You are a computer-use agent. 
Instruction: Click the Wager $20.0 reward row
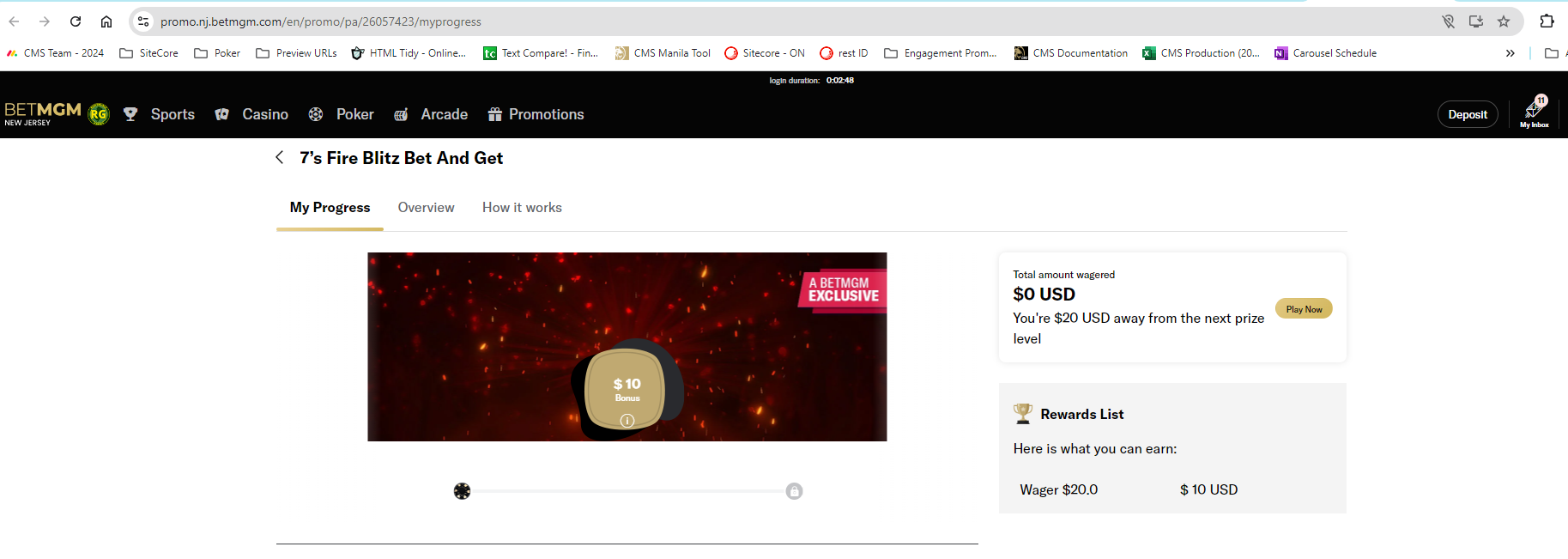(x=1172, y=489)
